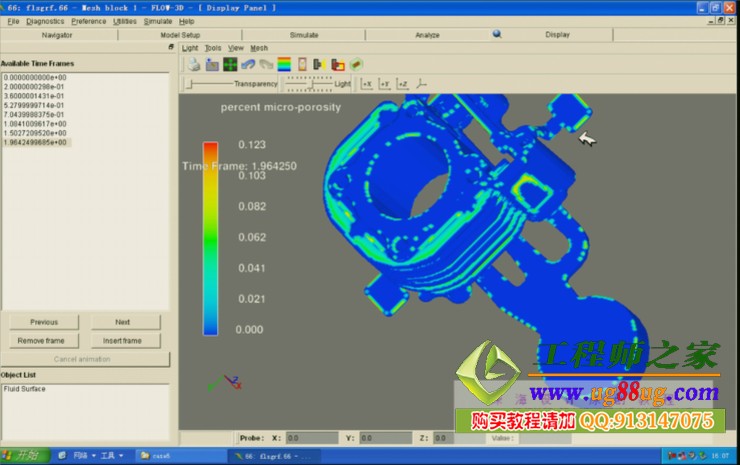Open the Tools dropdown menu

click(x=213, y=47)
